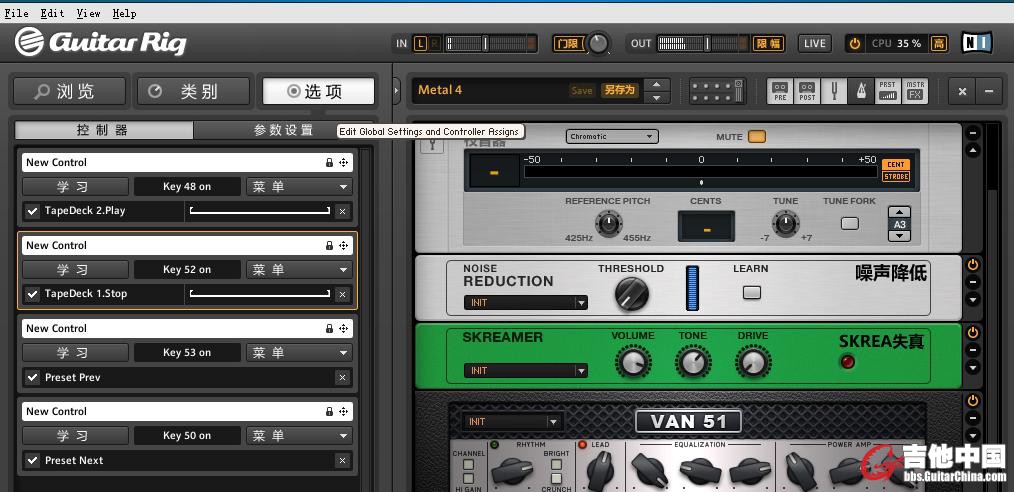The height and width of the screenshot is (492, 1014).
Task: Toggle the PRST preset volume icon
Action: 887,91
